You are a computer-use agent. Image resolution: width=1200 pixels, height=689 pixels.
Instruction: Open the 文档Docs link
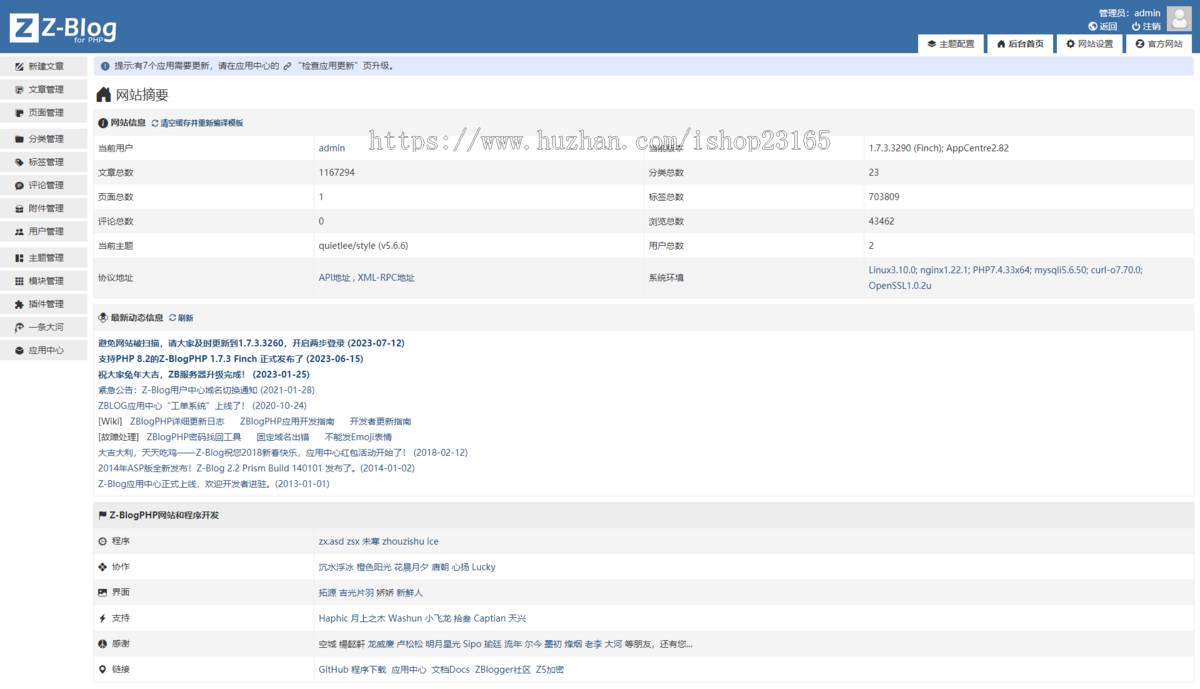coord(450,670)
